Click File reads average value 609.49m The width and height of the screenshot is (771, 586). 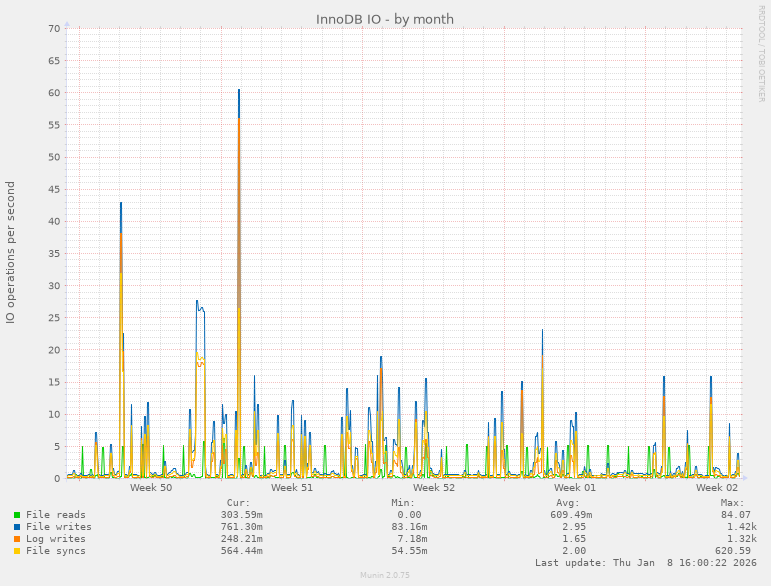click(x=571, y=515)
